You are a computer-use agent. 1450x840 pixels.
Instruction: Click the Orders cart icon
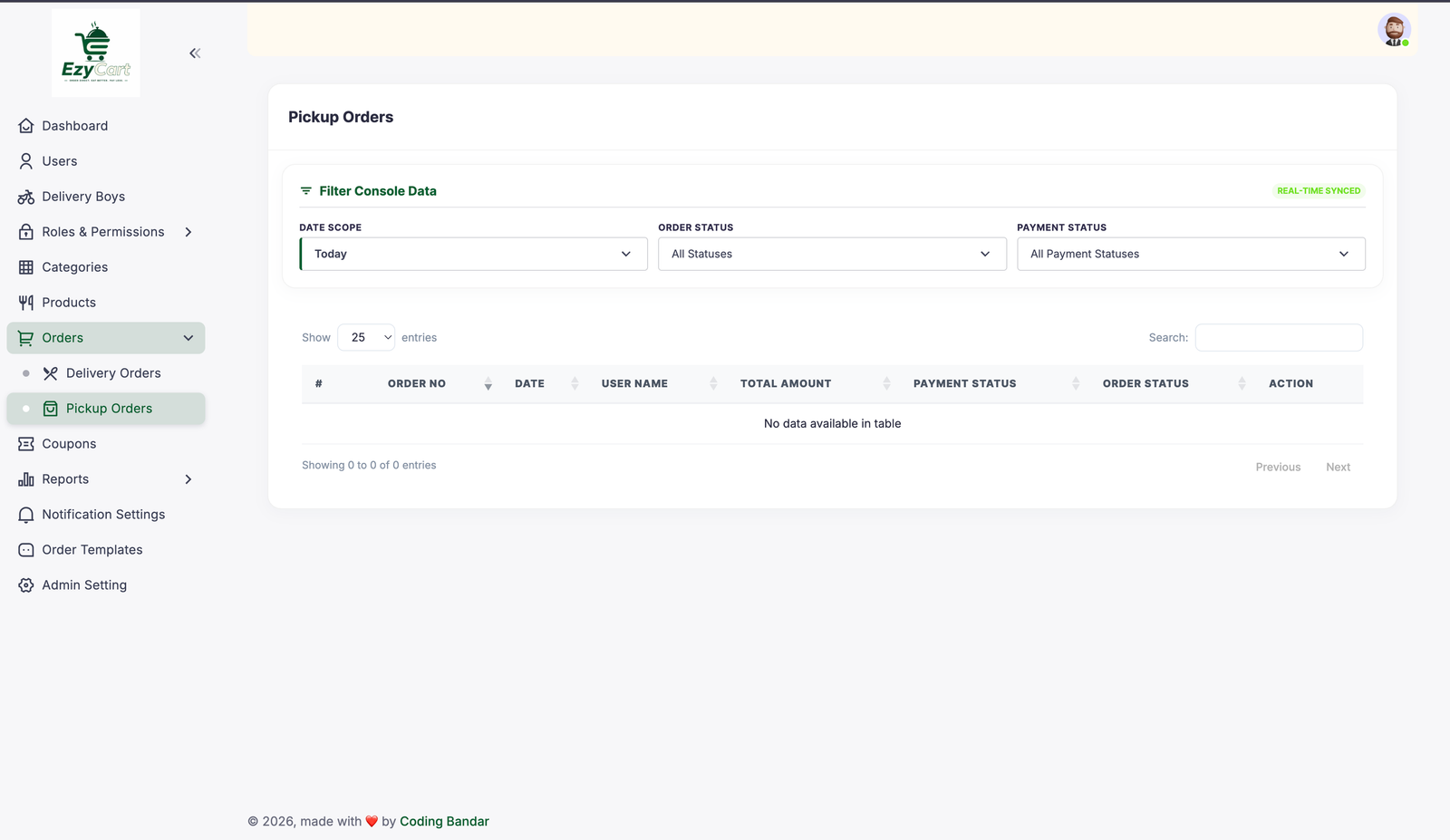click(26, 338)
